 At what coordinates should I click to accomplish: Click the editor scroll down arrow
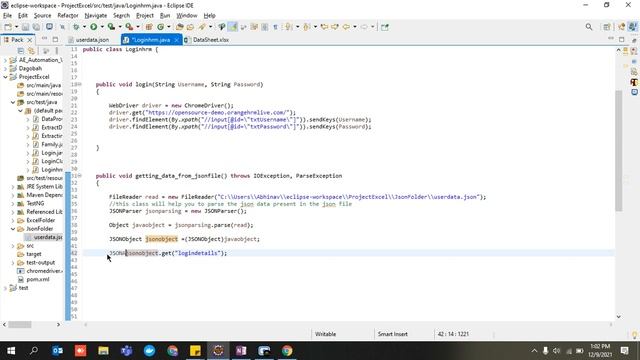tap(619, 317)
